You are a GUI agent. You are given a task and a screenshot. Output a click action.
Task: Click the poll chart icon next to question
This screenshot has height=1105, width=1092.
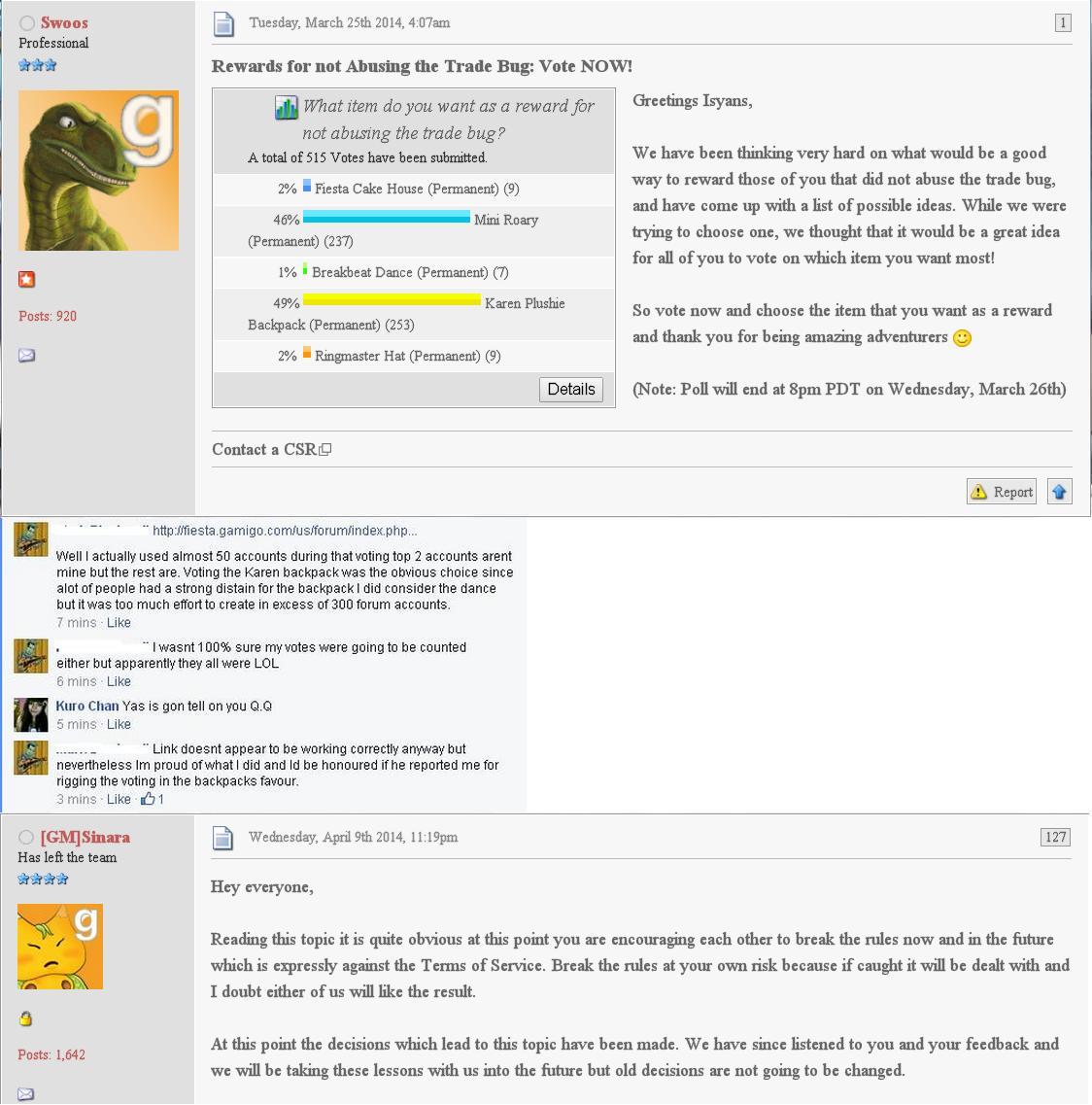(286, 107)
